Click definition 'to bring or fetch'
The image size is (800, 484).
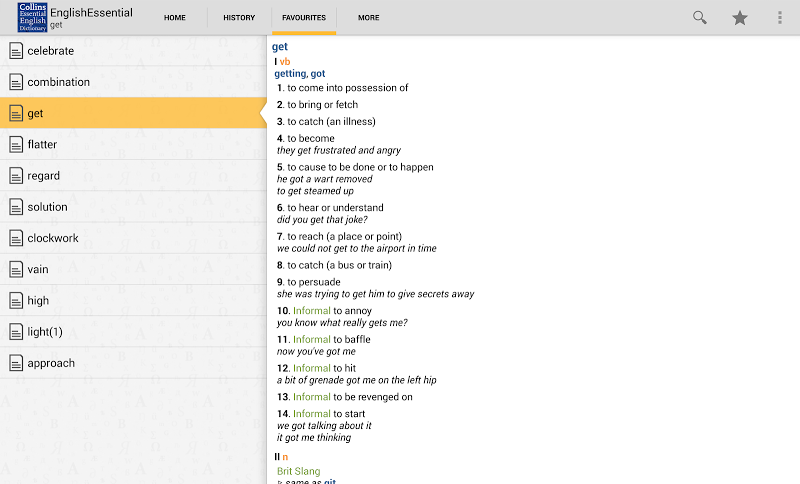tap(322, 105)
